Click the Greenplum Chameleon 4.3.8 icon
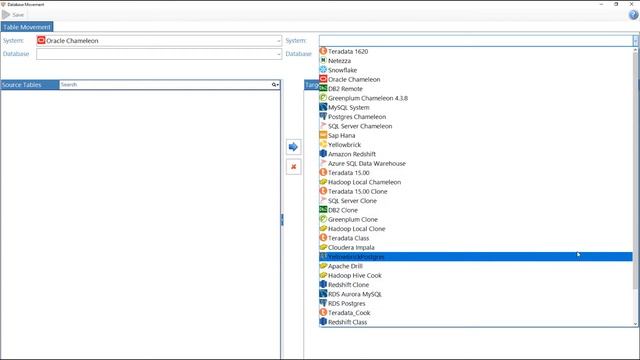This screenshot has width=640, height=360. (323, 98)
